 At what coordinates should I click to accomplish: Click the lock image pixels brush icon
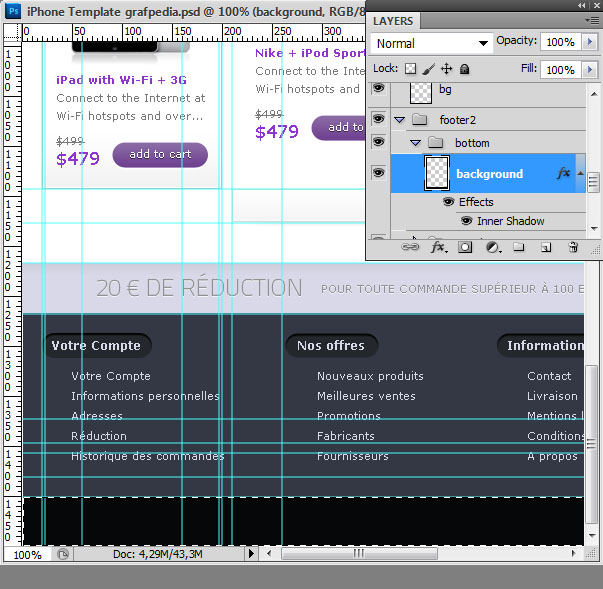[x=428, y=69]
